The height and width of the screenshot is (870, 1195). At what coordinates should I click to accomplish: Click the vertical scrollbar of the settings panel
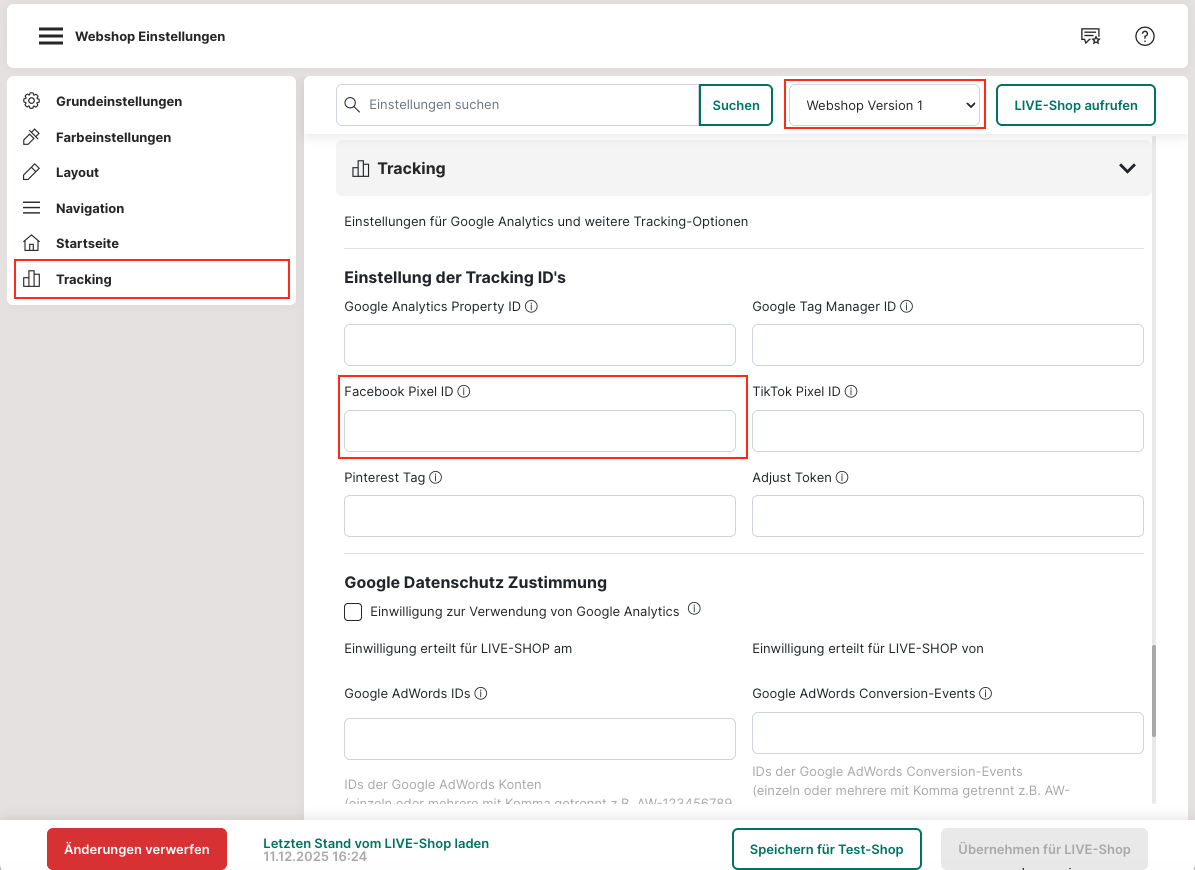point(1153,692)
